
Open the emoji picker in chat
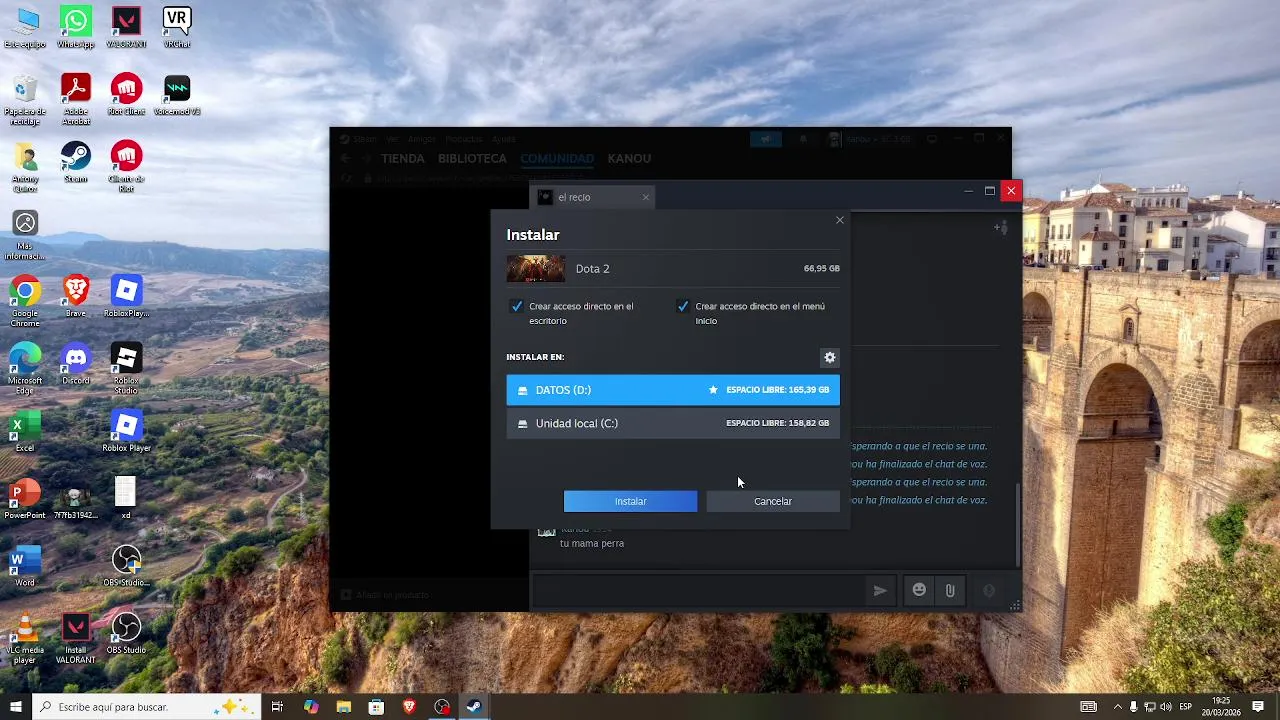tap(919, 590)
